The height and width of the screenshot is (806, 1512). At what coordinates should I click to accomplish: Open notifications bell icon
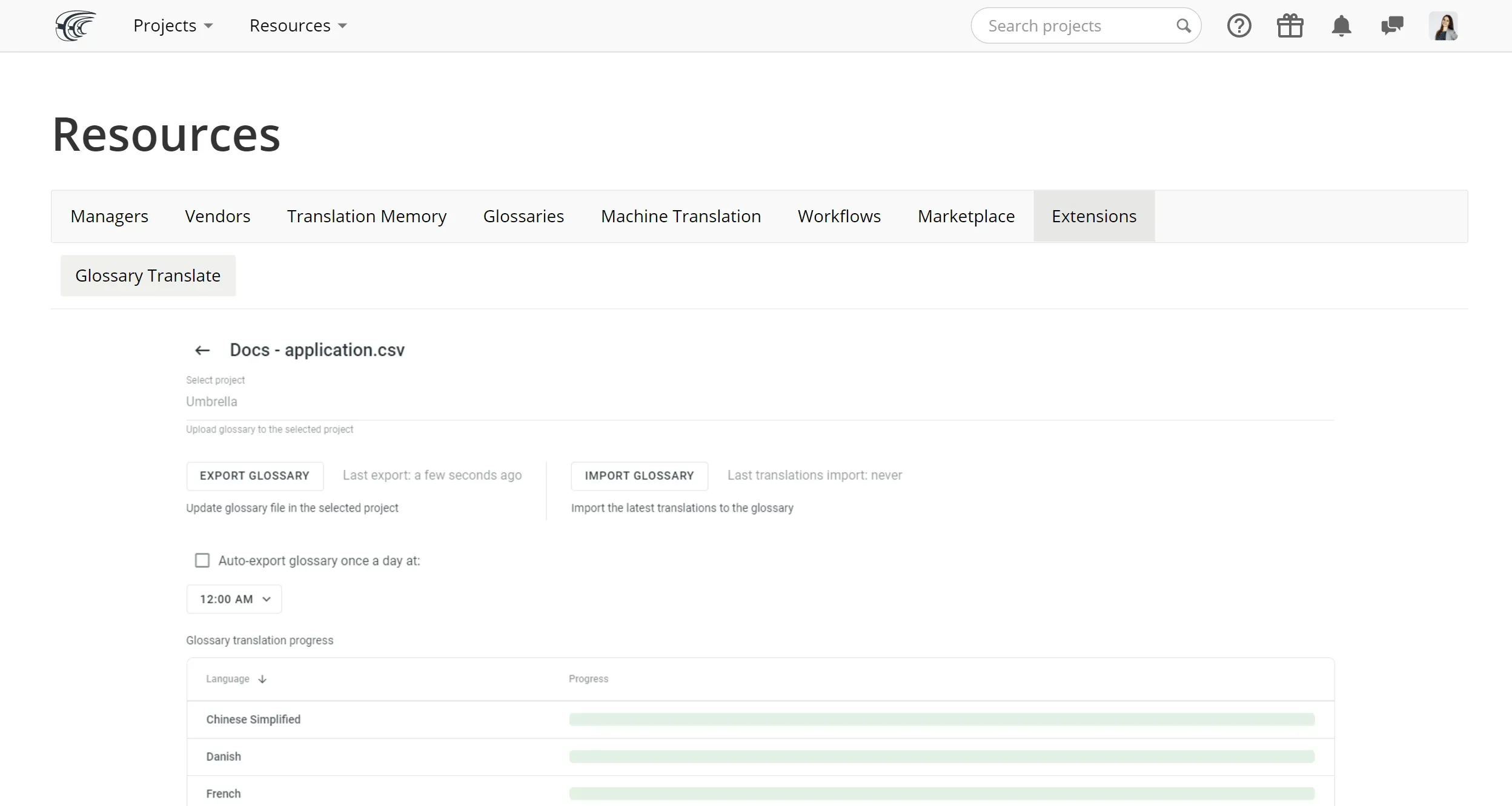(1341, 26)
